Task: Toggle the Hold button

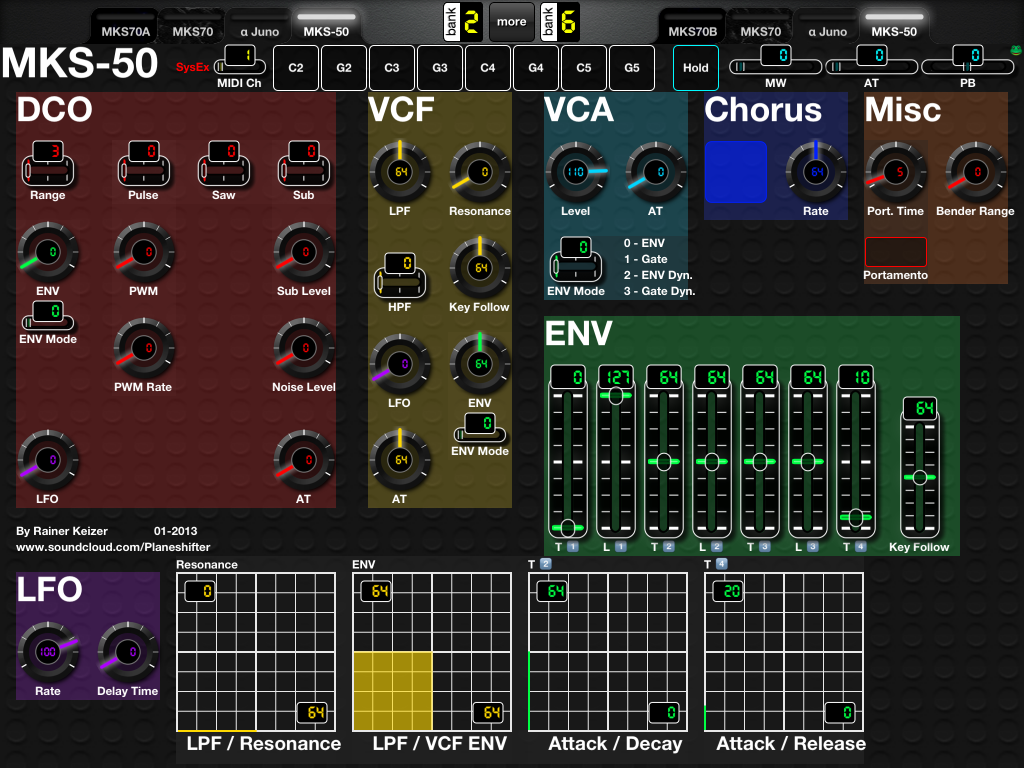Action: tap(696, 67)
